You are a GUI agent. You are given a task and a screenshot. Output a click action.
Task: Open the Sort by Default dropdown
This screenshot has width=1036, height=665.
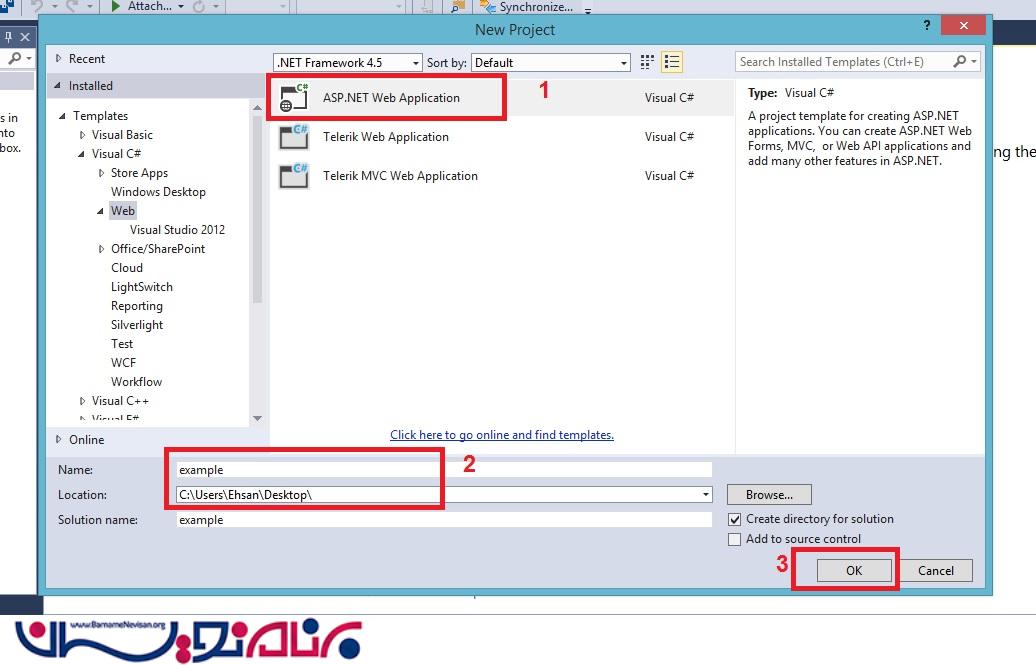pyautogui.click(x=623, y=63)
